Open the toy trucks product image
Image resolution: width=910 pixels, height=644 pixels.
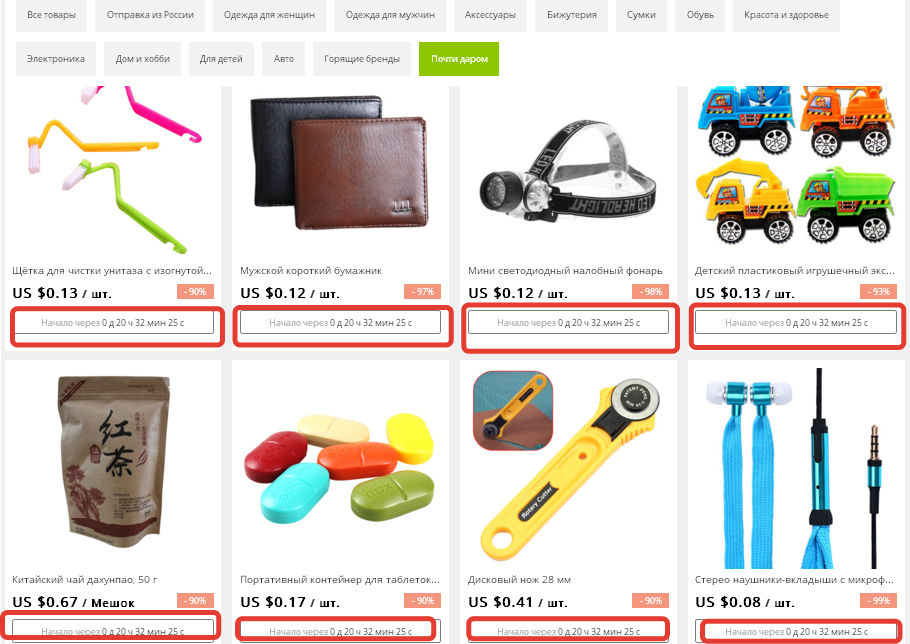[x=796, y=165]
